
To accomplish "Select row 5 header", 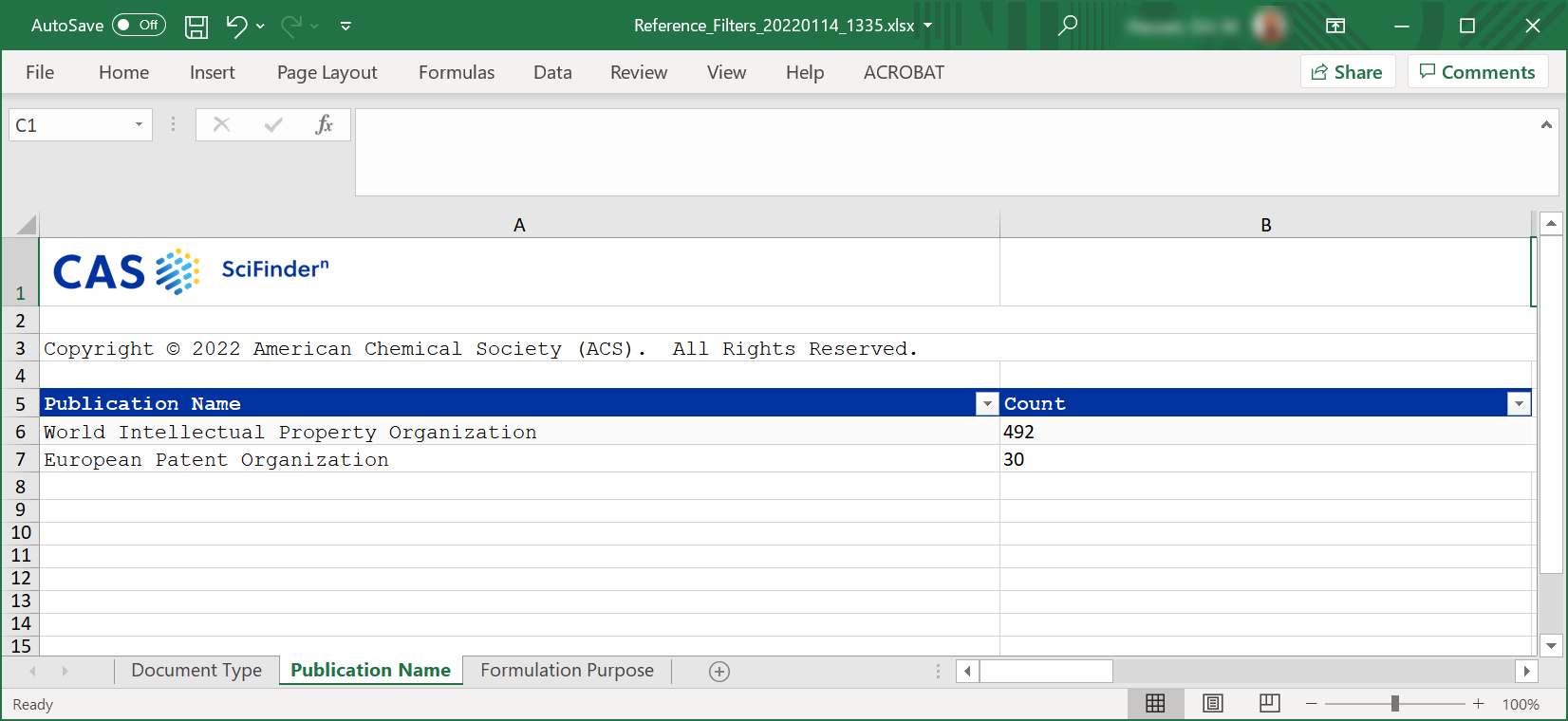I will pos(20,403).
